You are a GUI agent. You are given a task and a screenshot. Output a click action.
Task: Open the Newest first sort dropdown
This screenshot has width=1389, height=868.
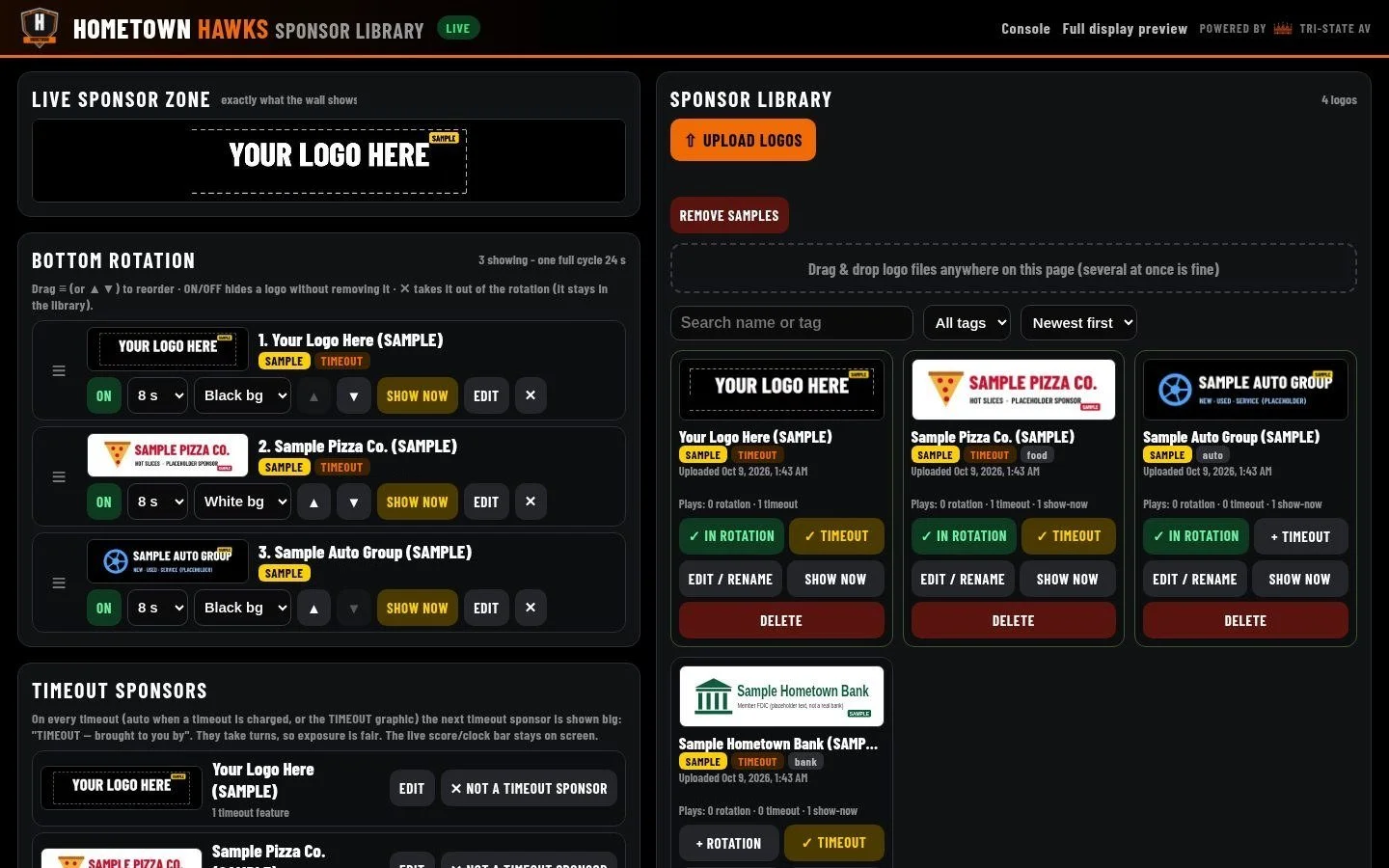1079,323
